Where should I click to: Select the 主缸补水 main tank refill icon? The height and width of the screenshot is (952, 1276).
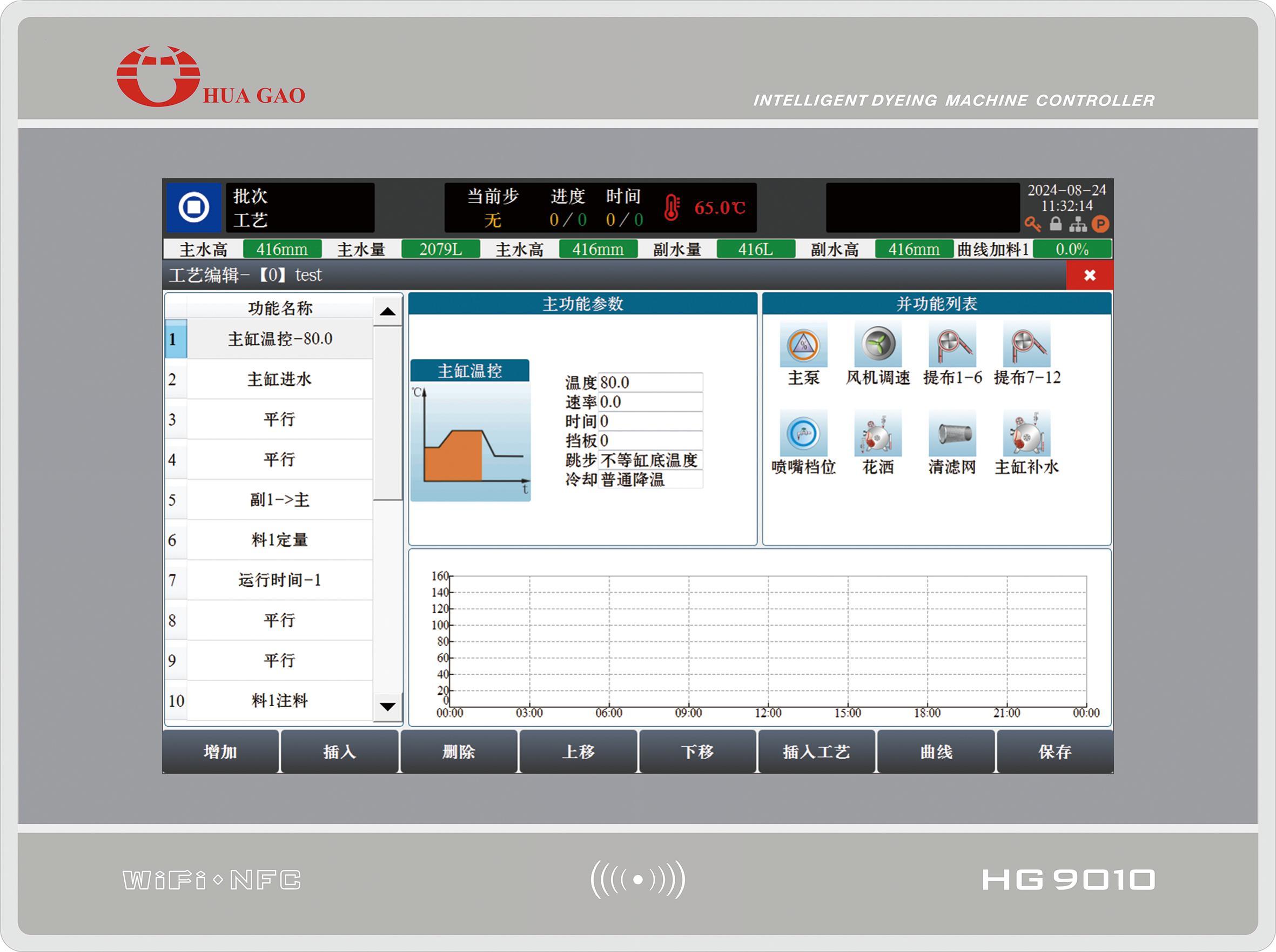(x=1026, y=433)
